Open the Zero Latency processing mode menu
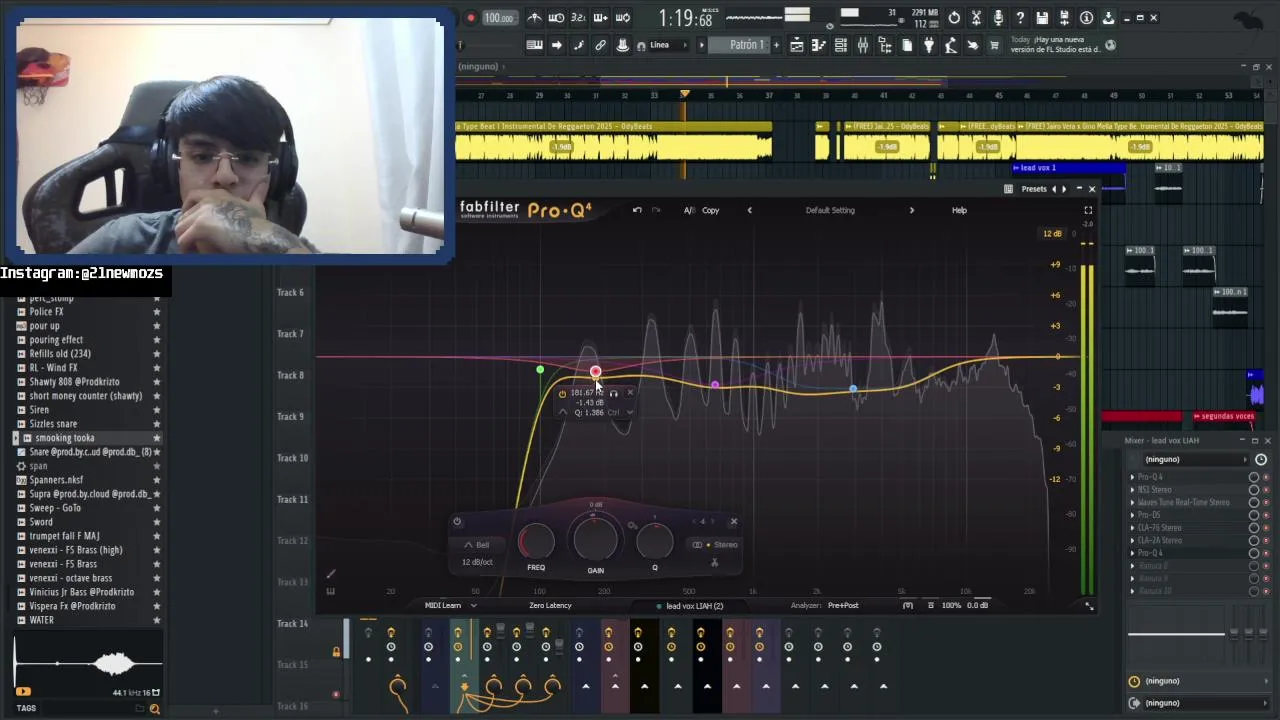 pyautogui.click(x=550, y=605)
